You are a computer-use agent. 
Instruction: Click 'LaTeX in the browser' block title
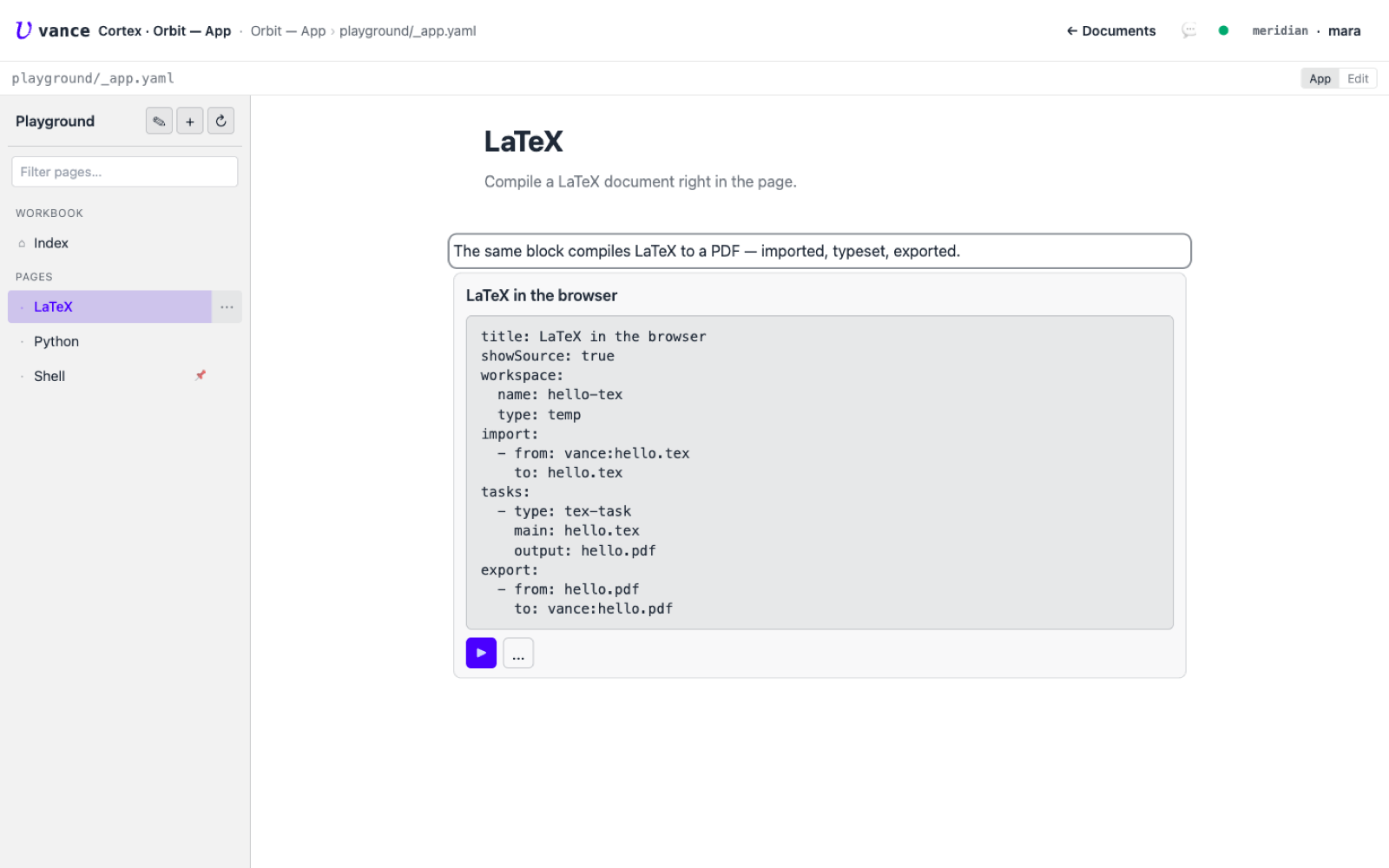point(542,295)
